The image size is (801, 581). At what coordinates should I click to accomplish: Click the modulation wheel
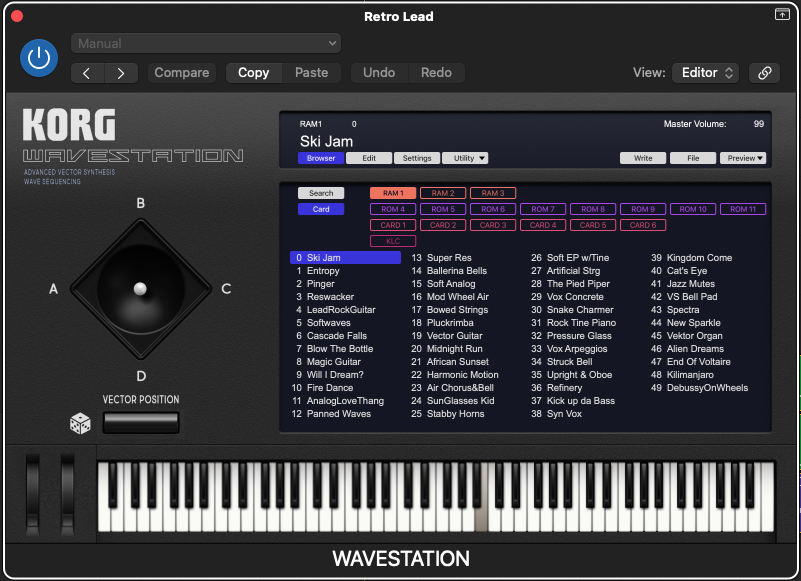pyautogui.click(x=67, y=494)
